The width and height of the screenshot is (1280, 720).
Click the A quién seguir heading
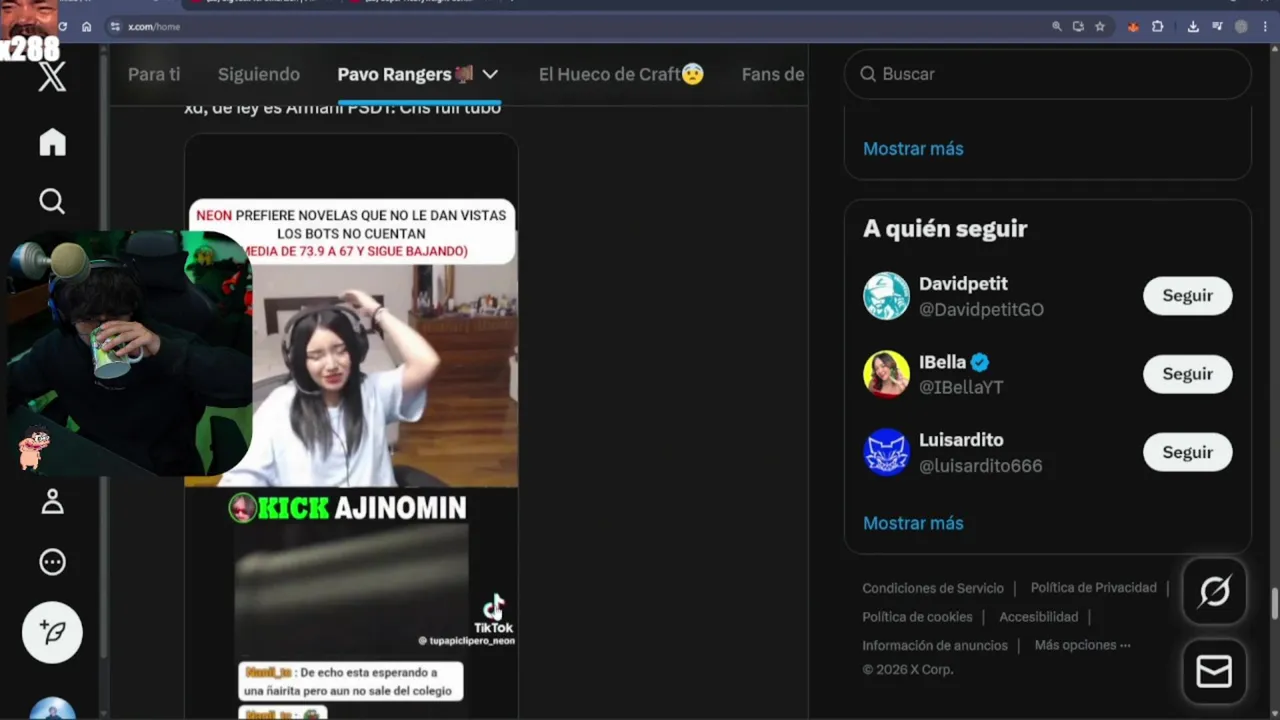pyautogui.click(x=945, y=229)
